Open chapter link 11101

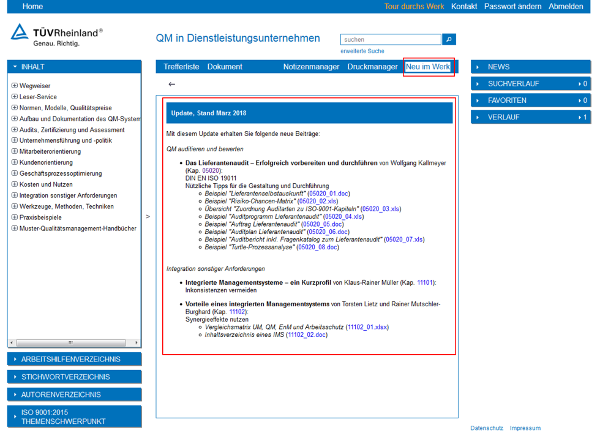[x=425, y=282]
